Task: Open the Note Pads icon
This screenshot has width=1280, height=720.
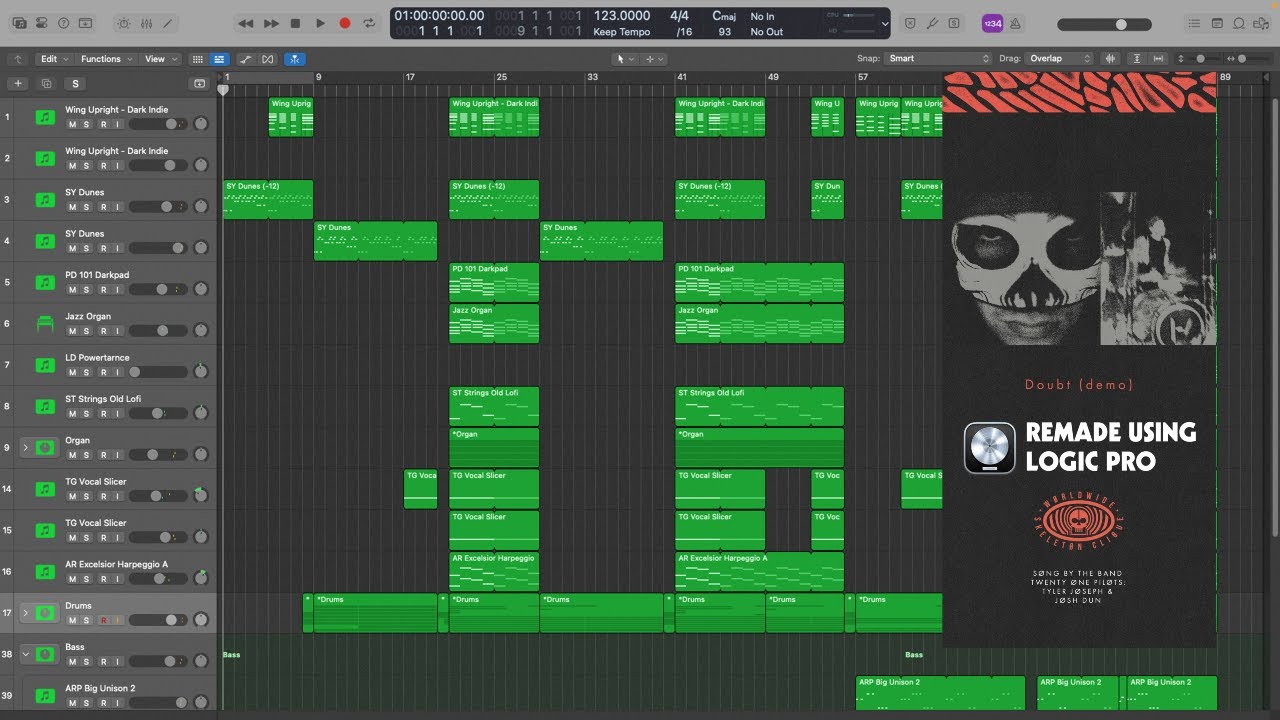Action: tap(1217, 23)
